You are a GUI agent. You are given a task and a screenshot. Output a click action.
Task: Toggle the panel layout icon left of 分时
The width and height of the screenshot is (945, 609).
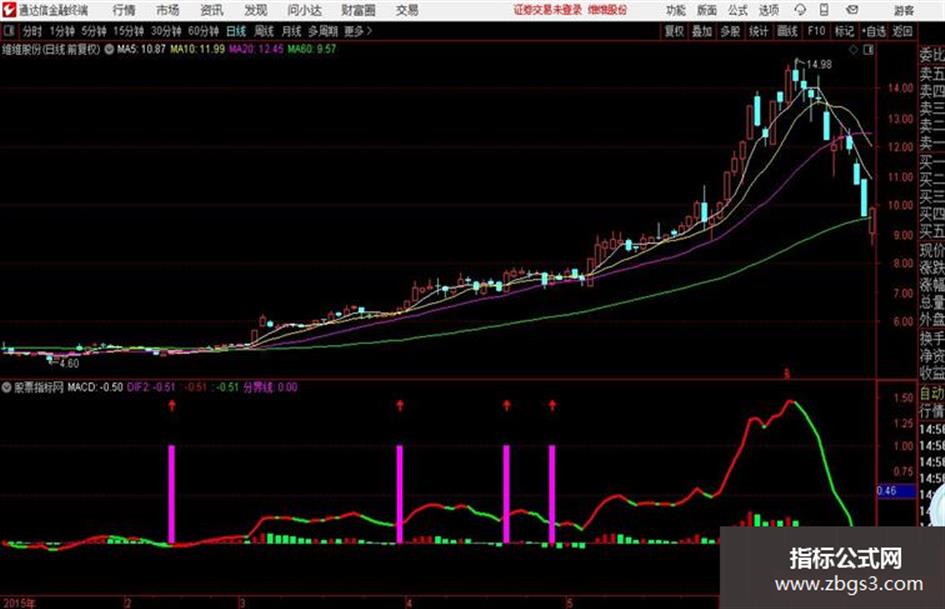click(8, 31)
